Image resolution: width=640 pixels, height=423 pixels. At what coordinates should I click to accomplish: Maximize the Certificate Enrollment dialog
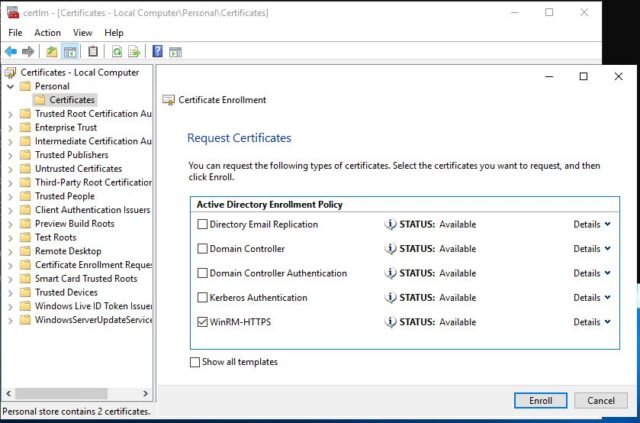(x=584, y=76)
